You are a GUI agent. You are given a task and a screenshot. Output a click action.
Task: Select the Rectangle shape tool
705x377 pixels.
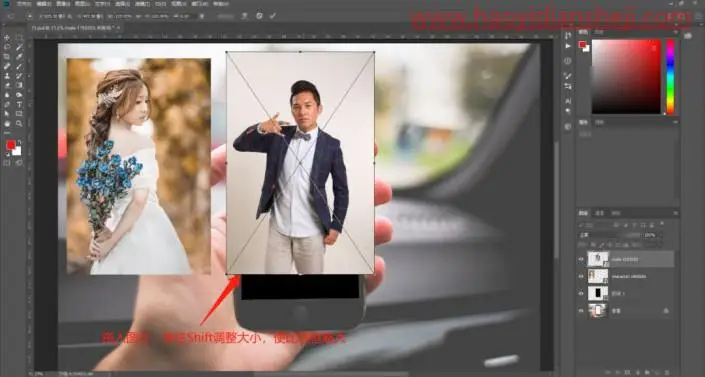click(x=19, y=114)
